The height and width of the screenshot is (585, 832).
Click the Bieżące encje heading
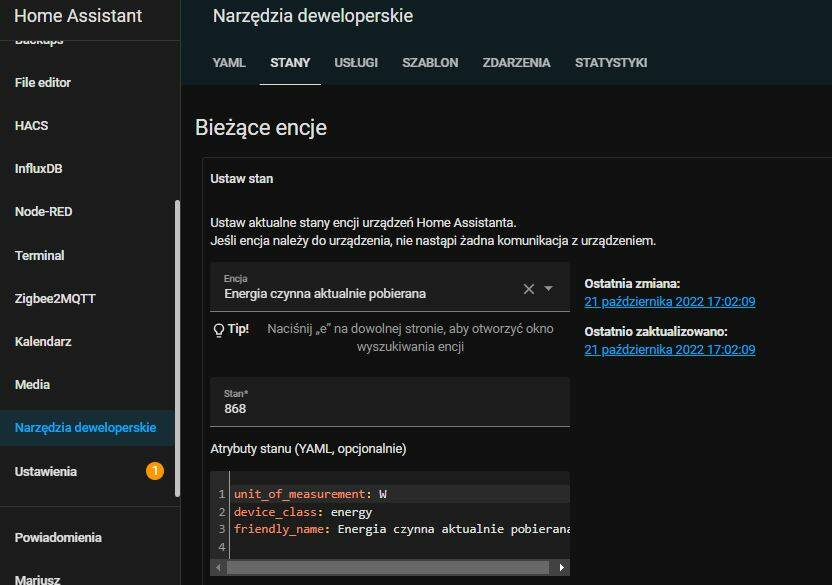click(261, 128)
